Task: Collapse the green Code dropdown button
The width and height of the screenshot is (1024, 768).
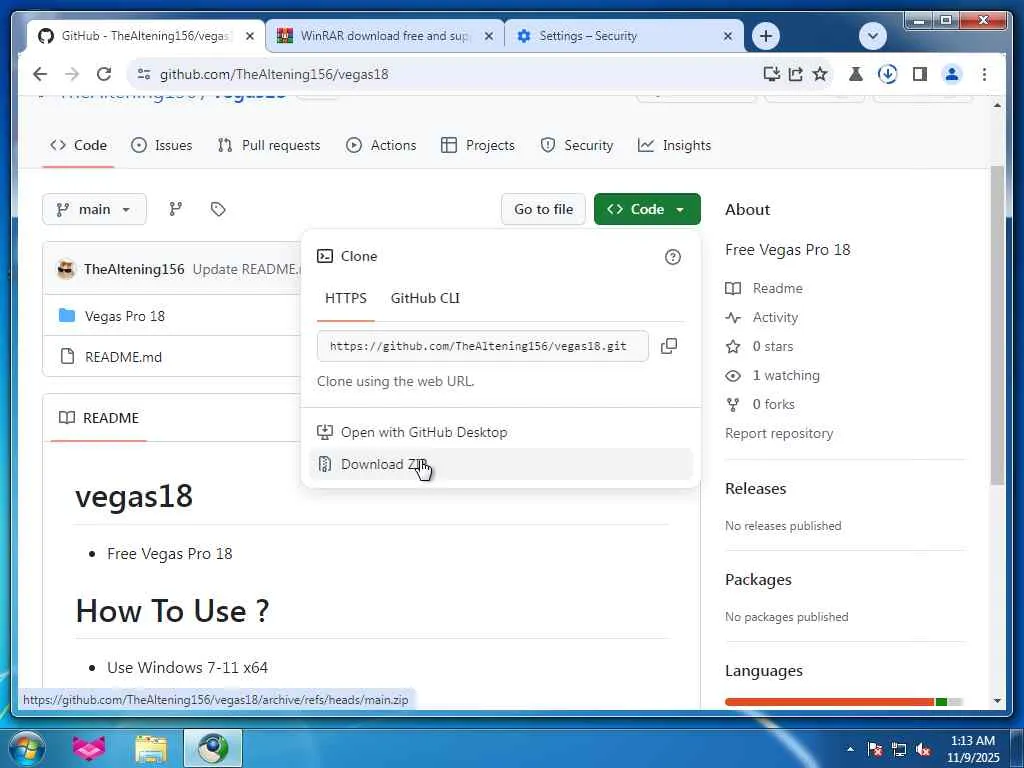Action: click(x=647, y=209)
